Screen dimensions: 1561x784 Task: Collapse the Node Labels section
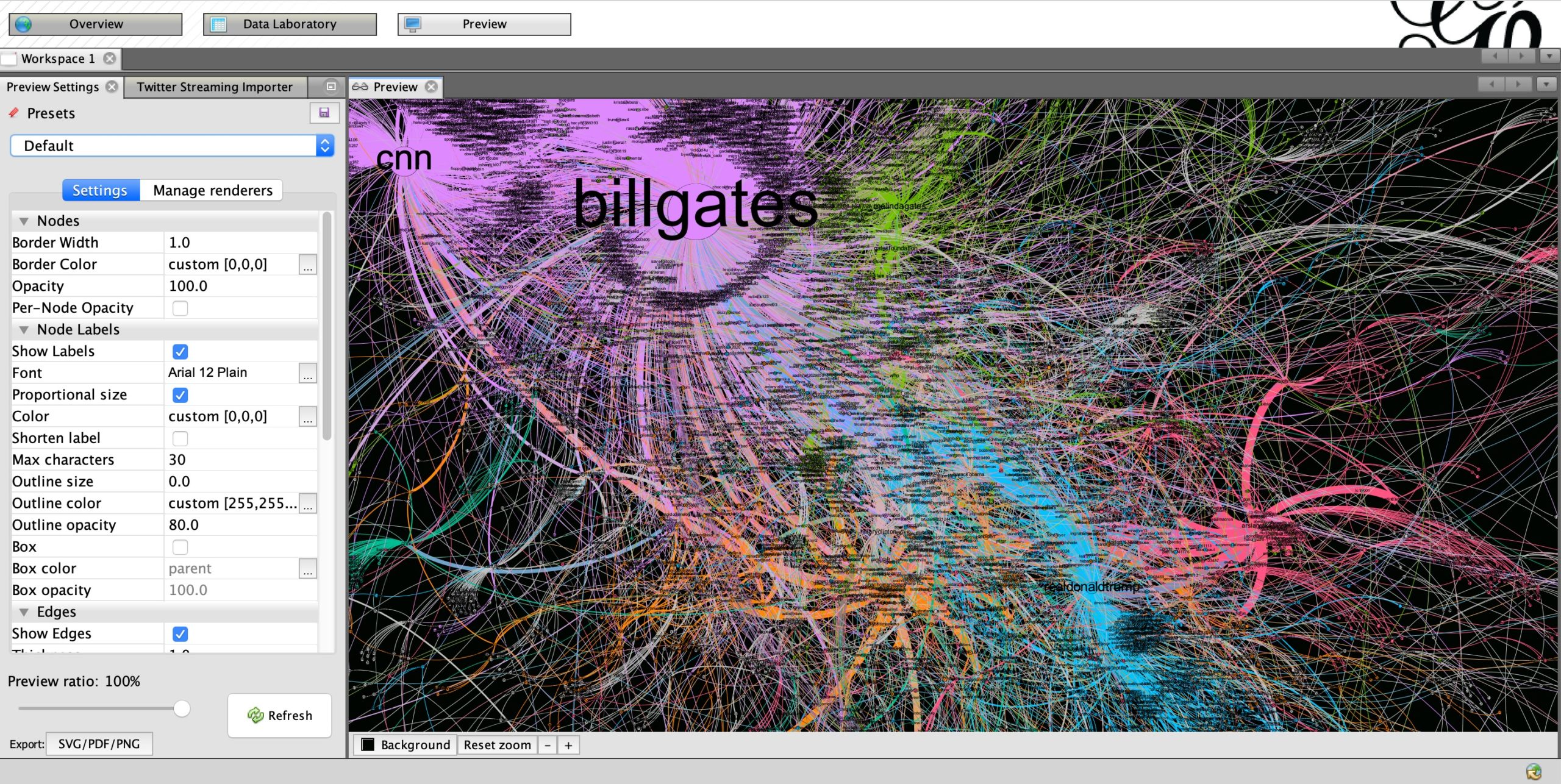pyautogui.click(x=24, y=330)
